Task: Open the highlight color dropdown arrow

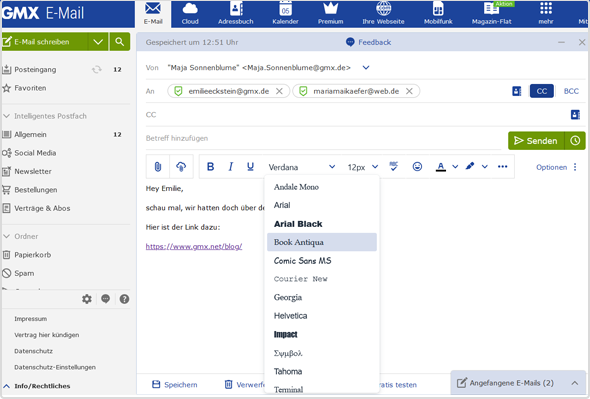Action: [x=485, y=166]
